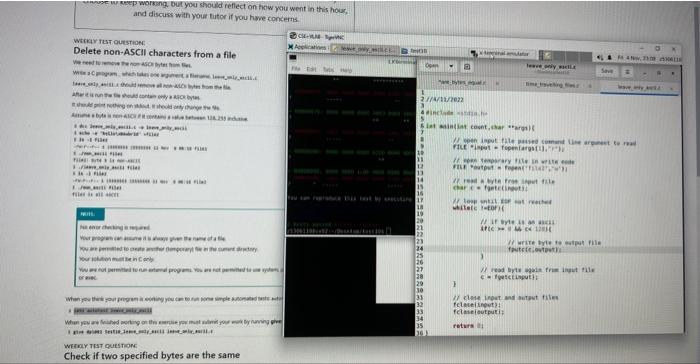This screenshot has height=364, width=700.
Task: Expand the recent files arrow beside Open
Action: (x=451, y=66)
